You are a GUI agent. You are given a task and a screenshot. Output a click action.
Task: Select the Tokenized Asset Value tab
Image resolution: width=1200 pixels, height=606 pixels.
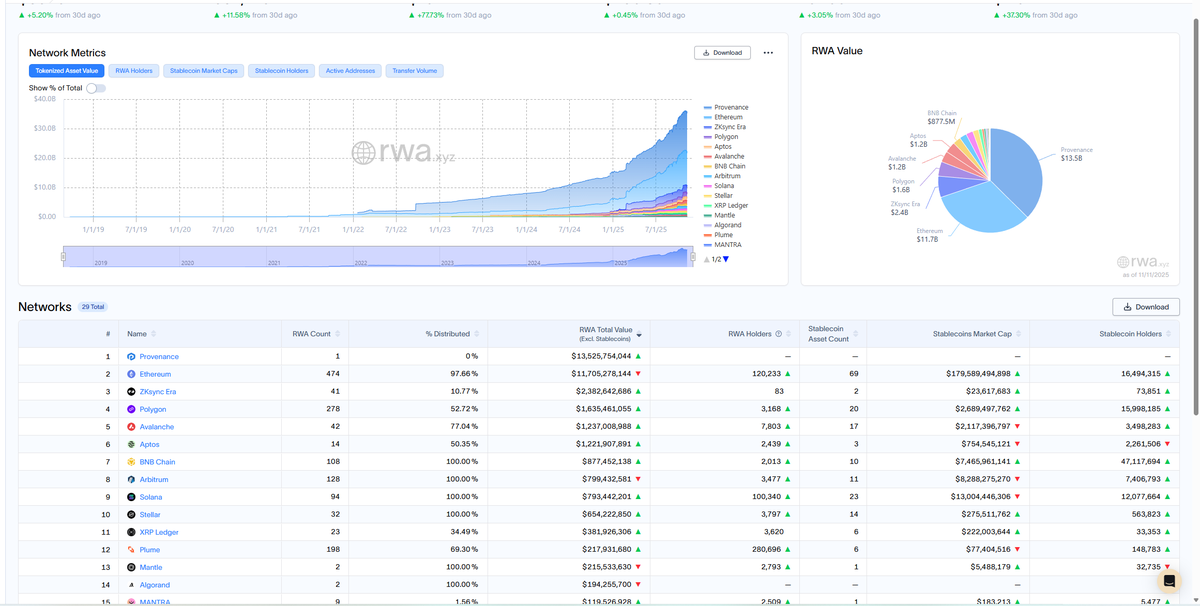(67, 71)
